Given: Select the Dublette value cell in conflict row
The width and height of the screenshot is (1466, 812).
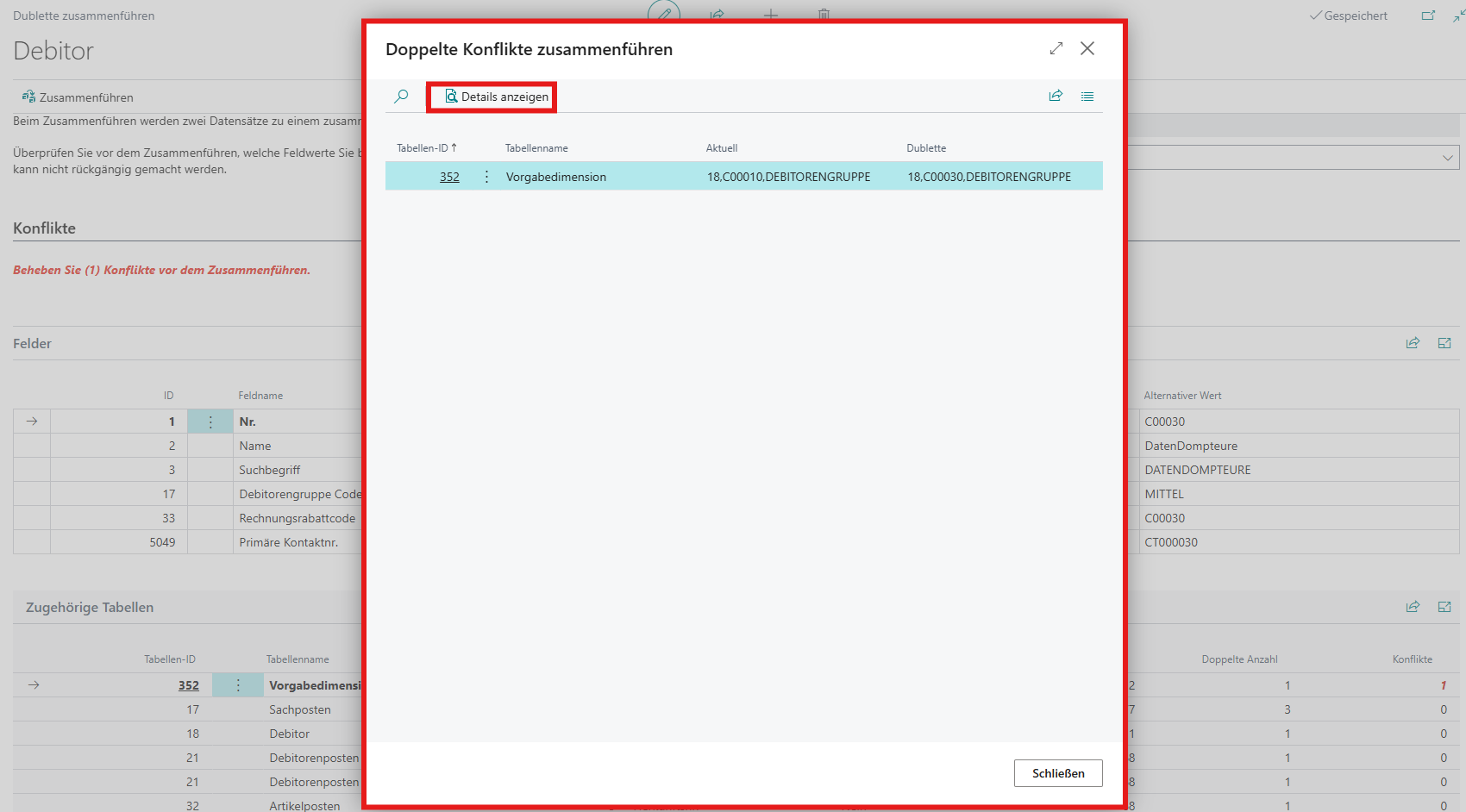Looking at the screenshot, I should pyautogui.click(x=989, y=177).
